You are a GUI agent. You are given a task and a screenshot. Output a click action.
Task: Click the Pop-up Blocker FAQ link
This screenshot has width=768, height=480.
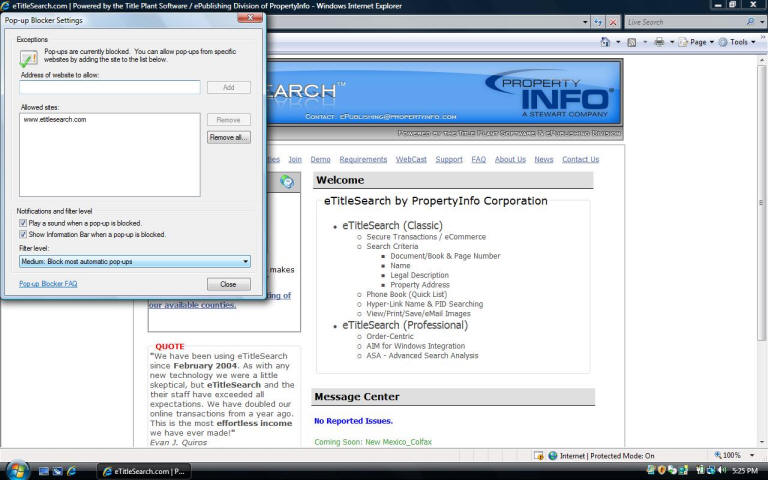pyautogui.click(x=48, y=284)
